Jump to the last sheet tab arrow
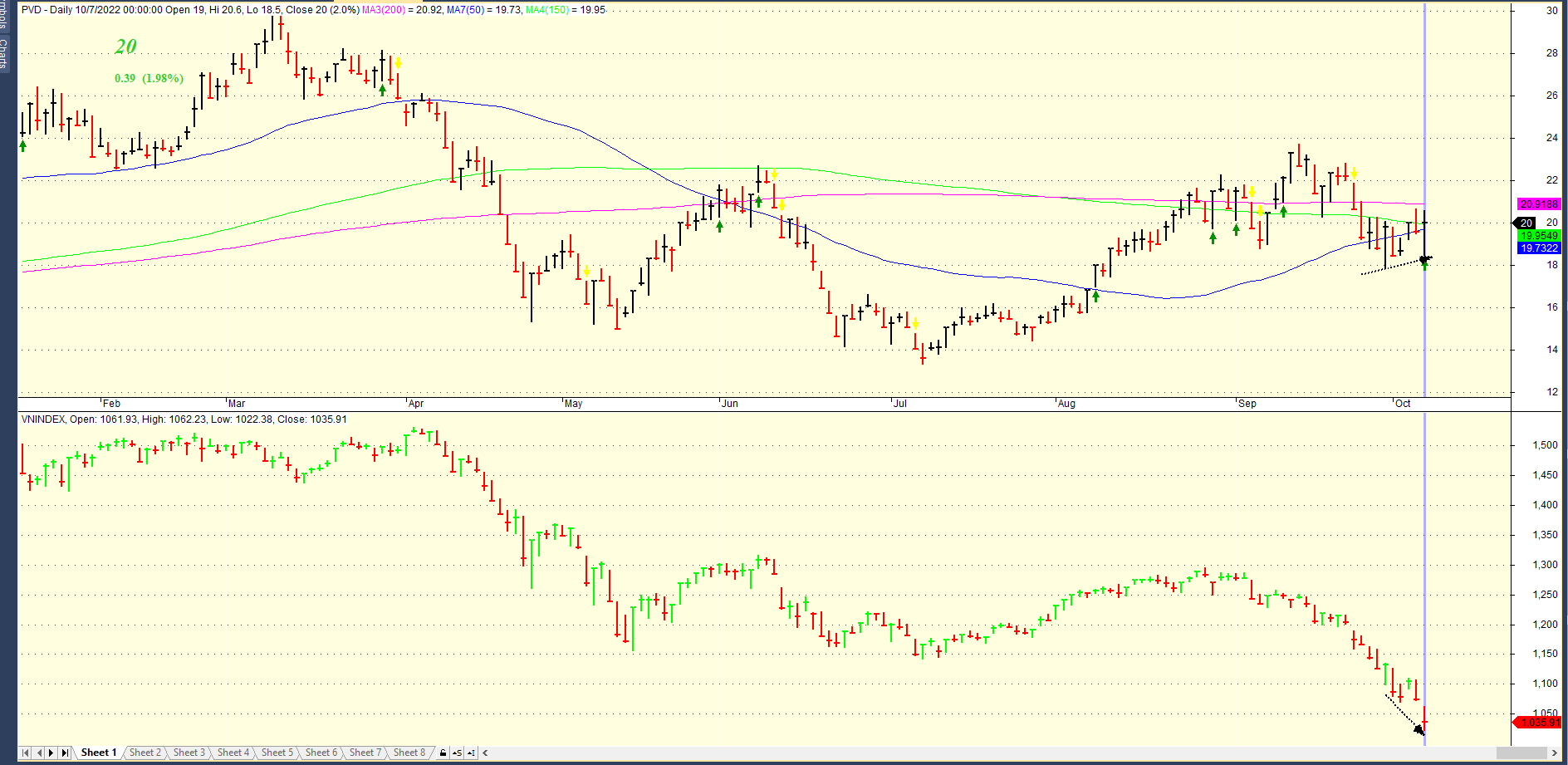The height and width of the screenshot is (765, 1568). (x=65, y=753)
